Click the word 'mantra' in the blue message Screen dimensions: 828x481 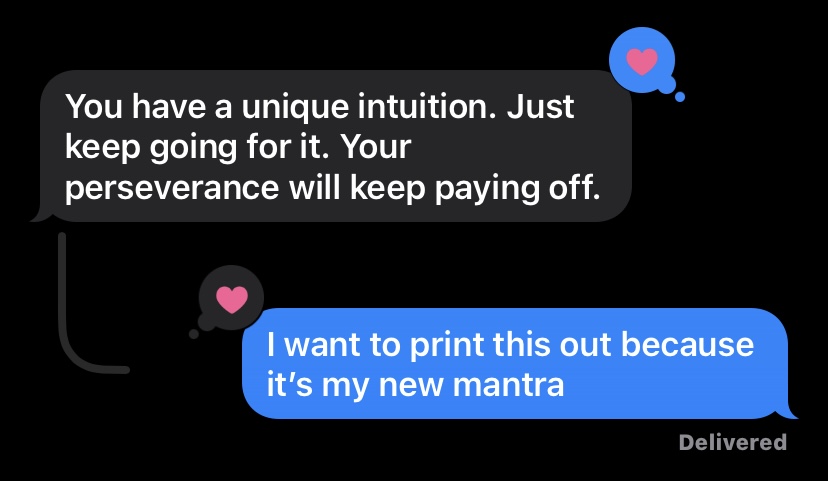509,384
